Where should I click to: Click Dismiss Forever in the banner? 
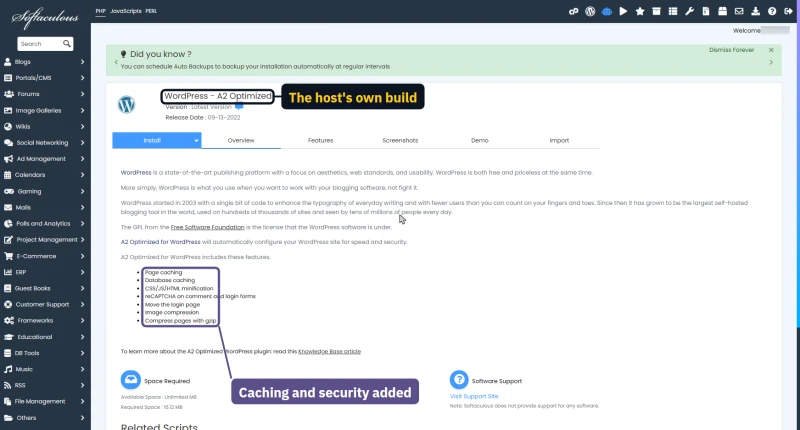(x=731, y=50)
